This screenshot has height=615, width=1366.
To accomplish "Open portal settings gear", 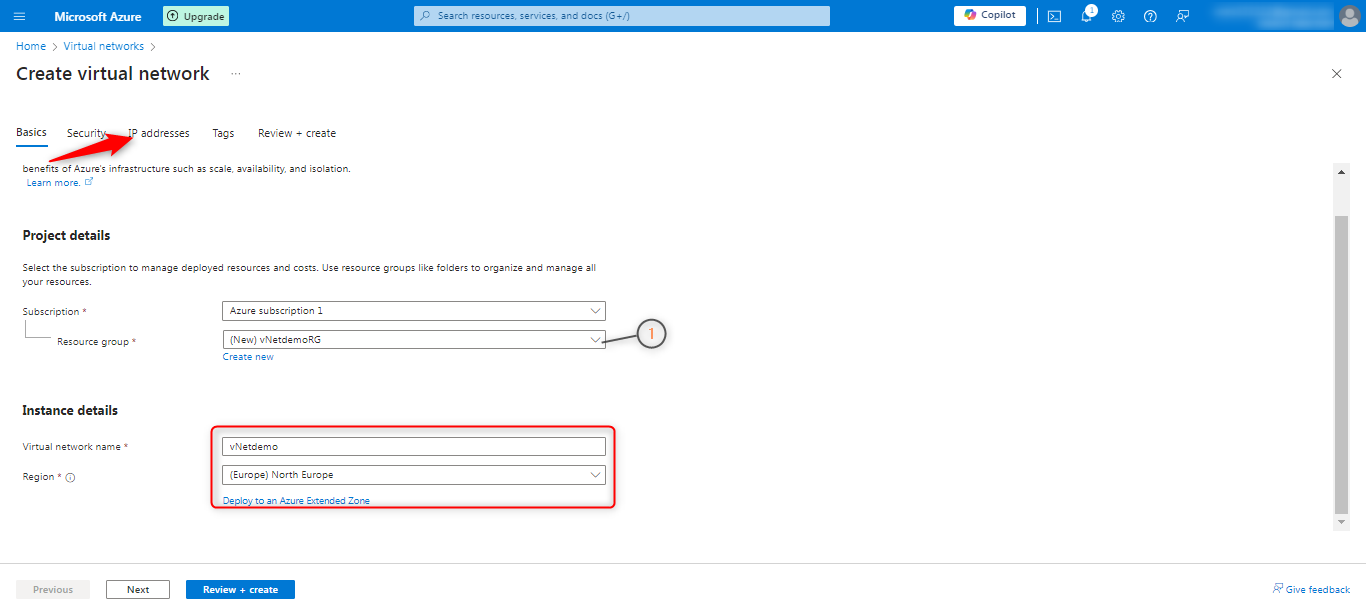I will coord(1118,16).
